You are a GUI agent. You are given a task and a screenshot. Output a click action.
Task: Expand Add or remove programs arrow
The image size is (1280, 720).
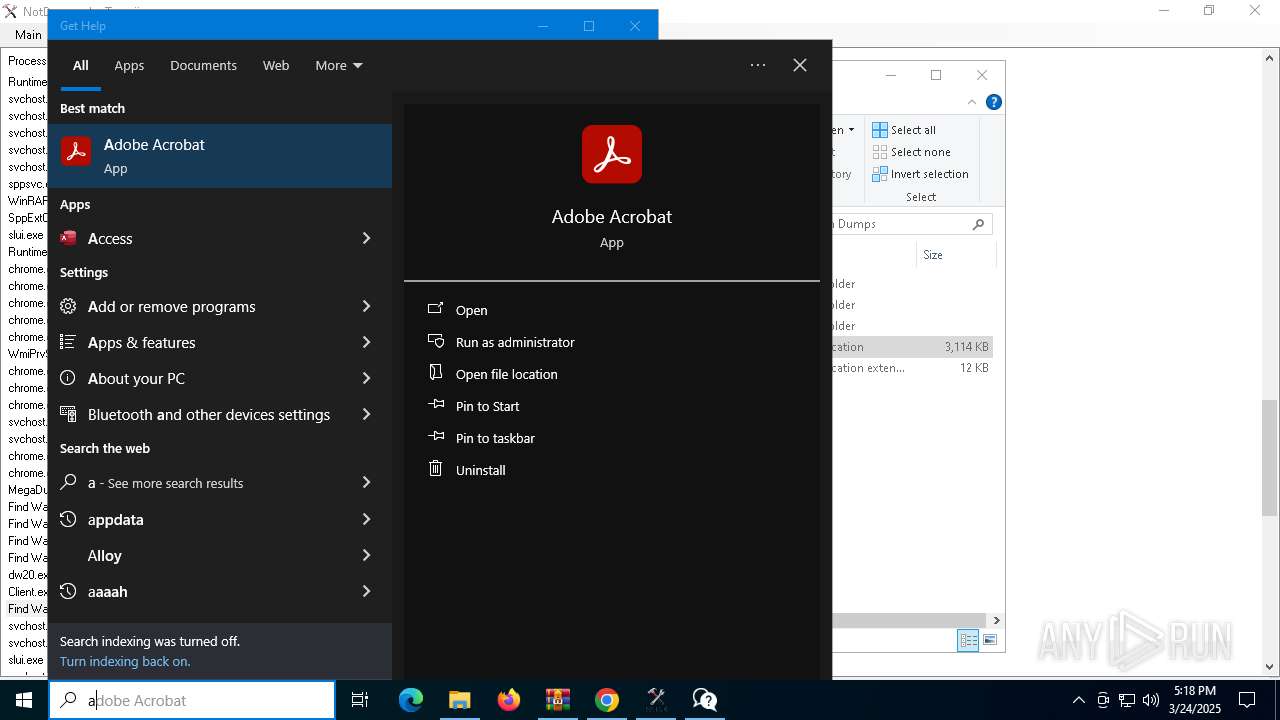click(366, 306)
